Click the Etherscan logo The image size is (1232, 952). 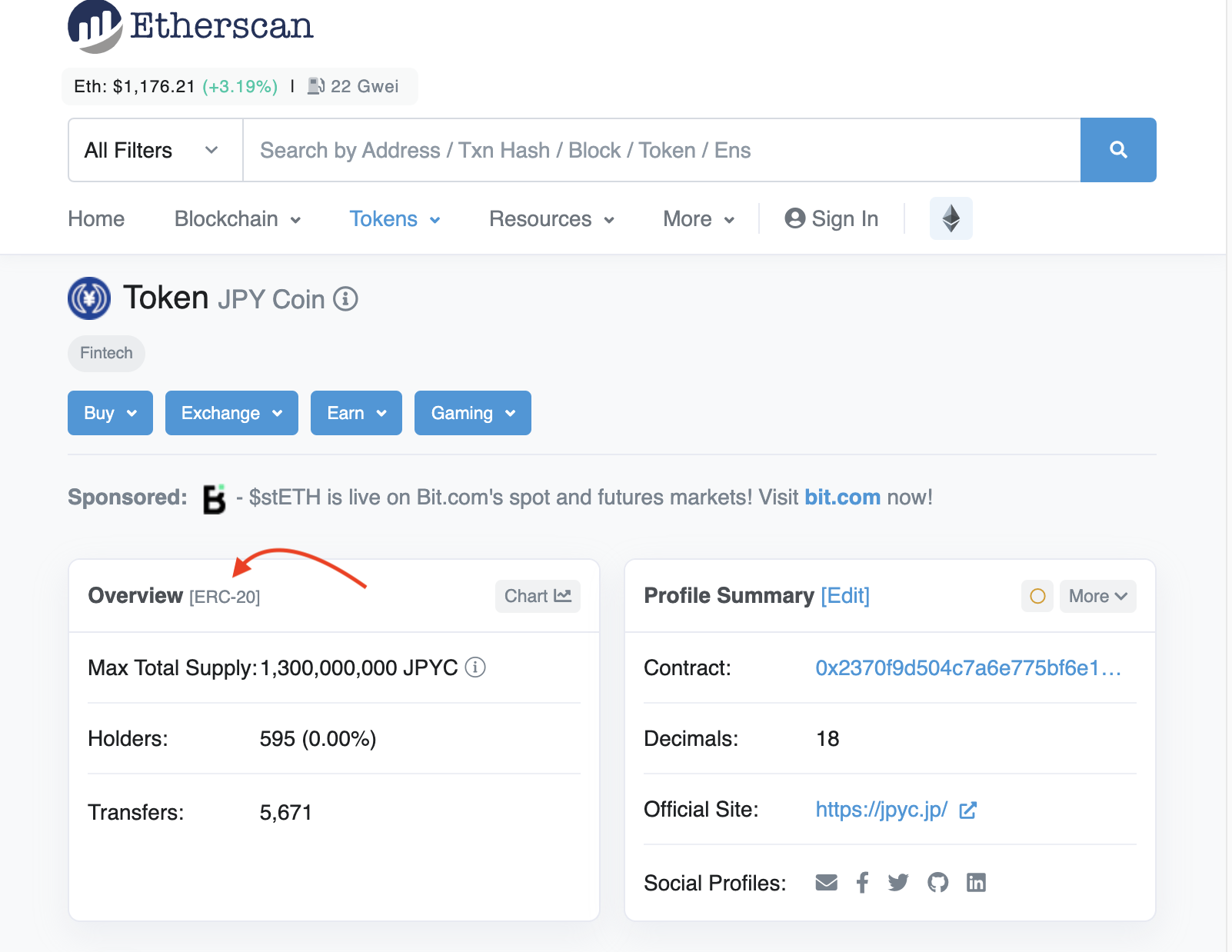point(191,26)
